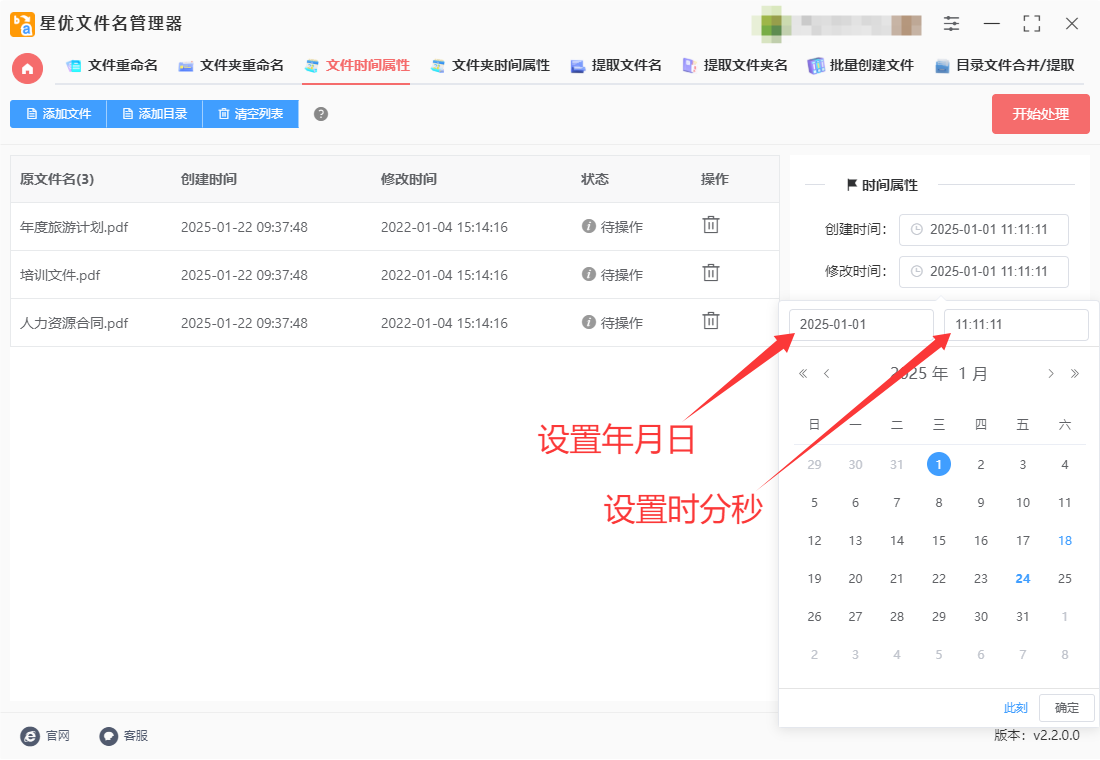Delete the 人力资源合同.pdf row via trash icon
1100x760 pixels.
[711, 321]
